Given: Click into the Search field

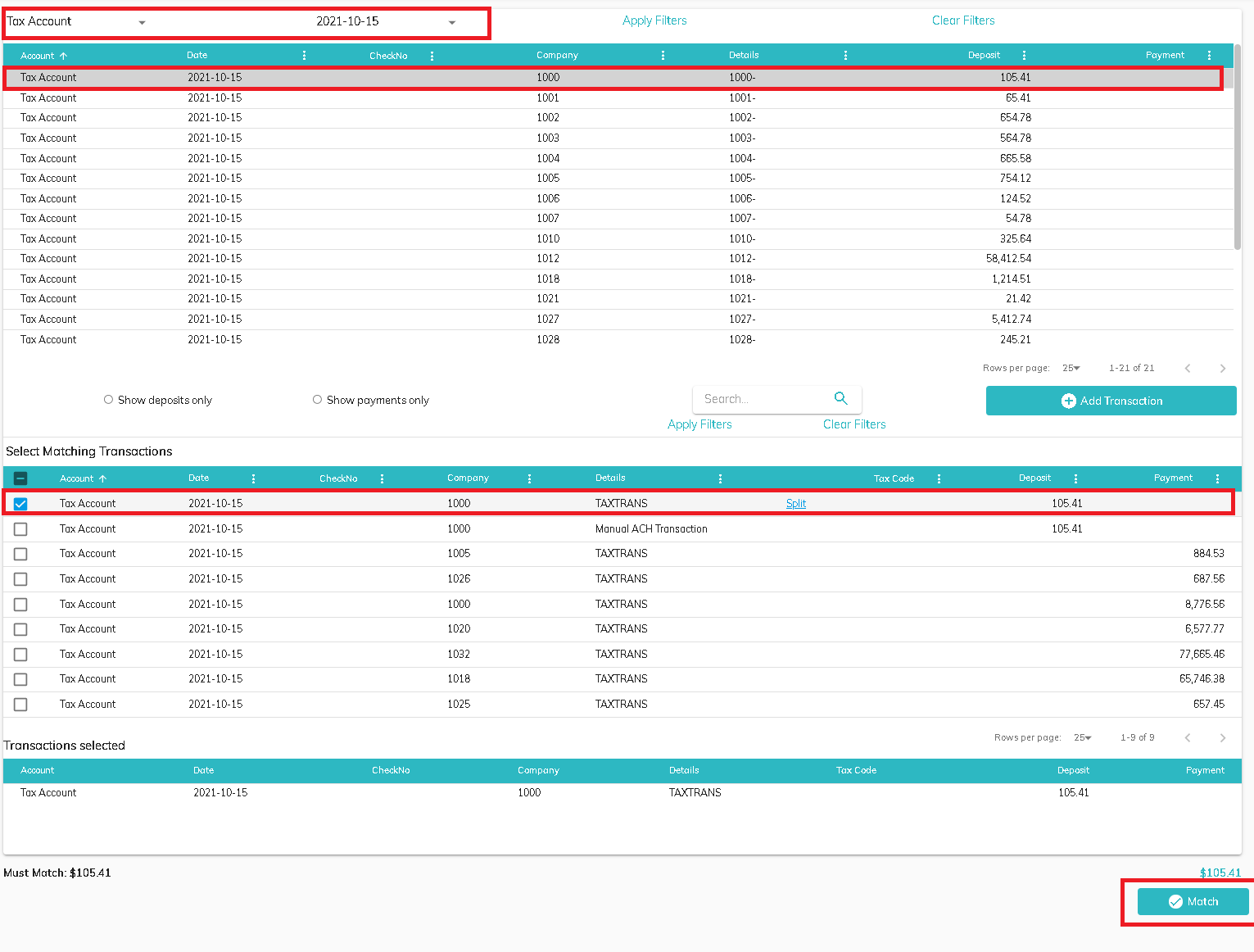Looking at the screenshot, I should (x=762, y=399).
